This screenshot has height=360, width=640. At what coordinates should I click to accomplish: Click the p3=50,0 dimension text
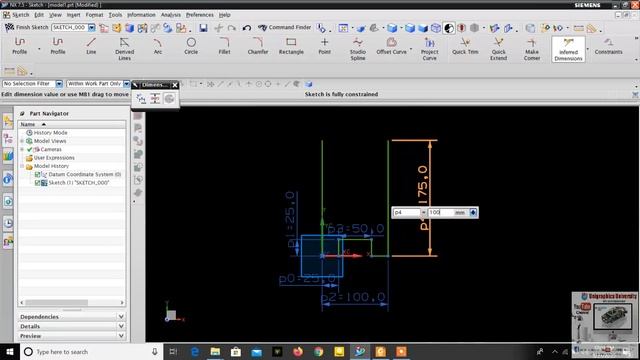(x=356, y=228)
